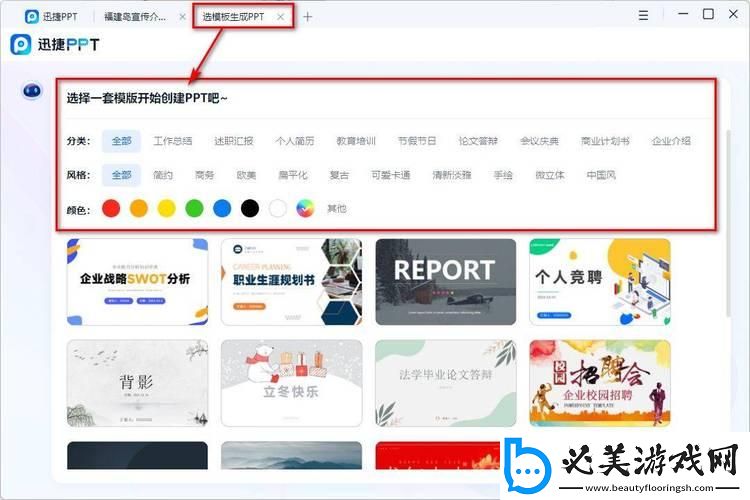Select the 简约 style filter
Screen dimensions: 750x500
coord(163,175)
